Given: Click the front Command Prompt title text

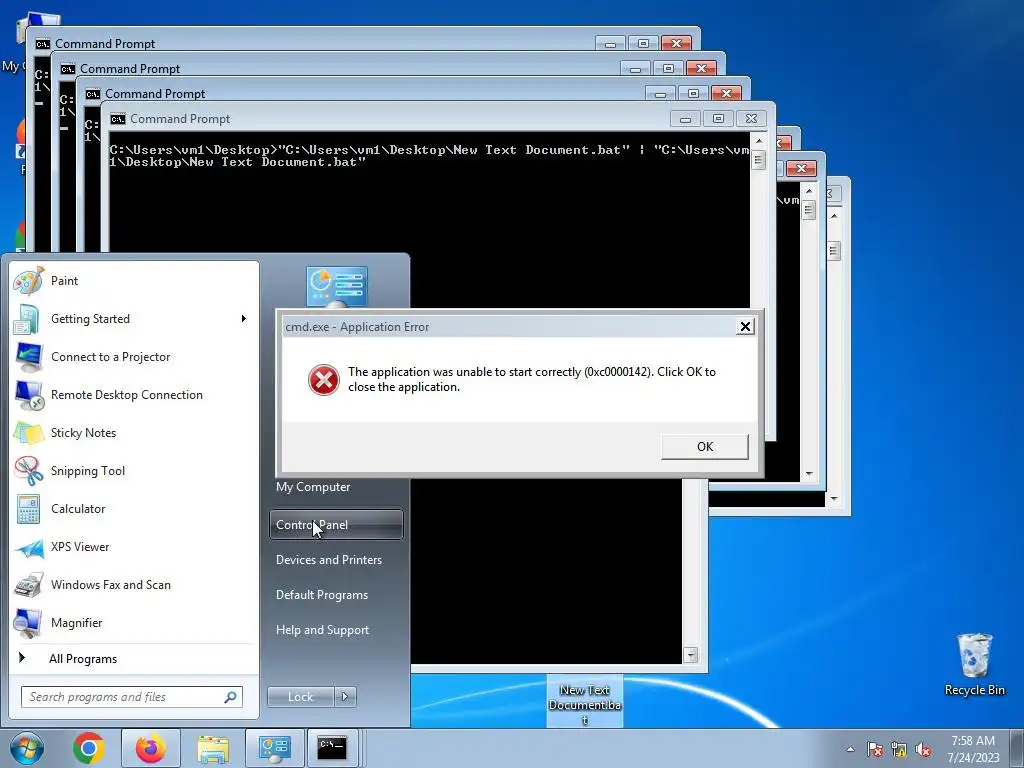Looking at the screenshot, I should point(180,119).
